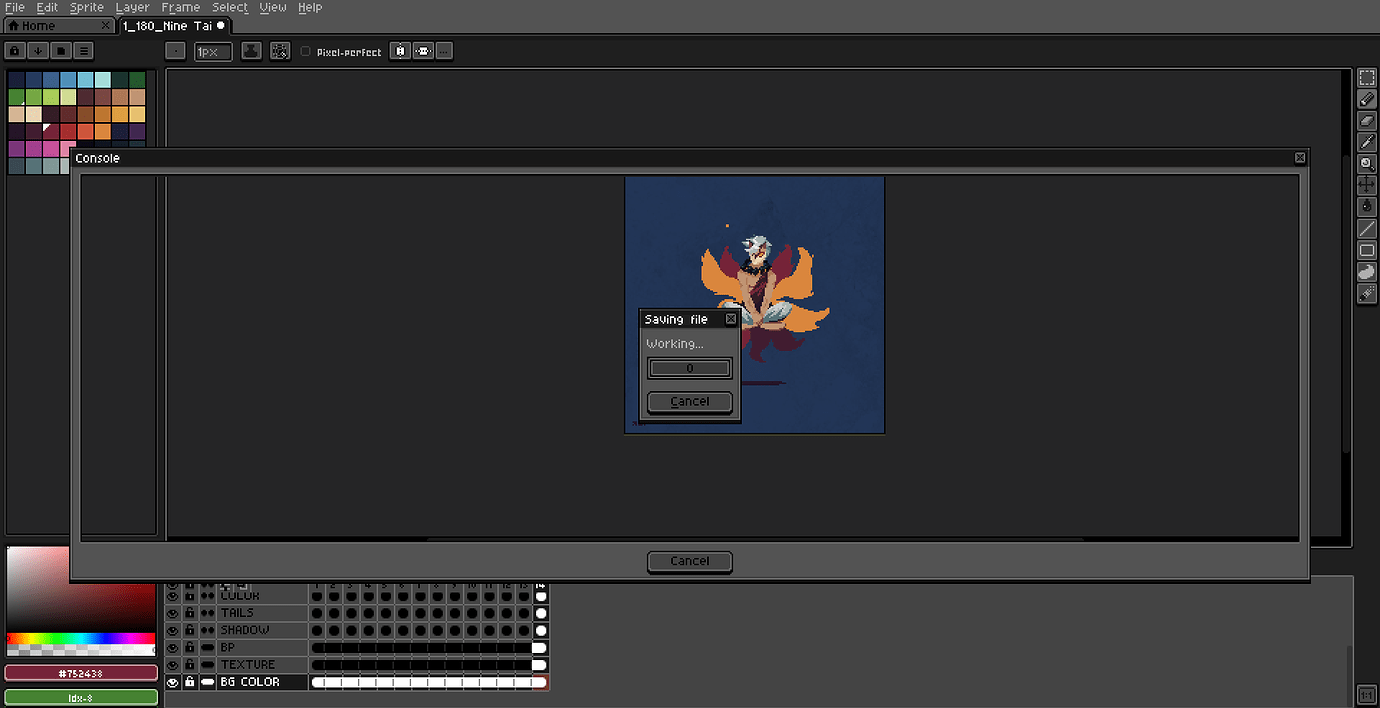The width and height of the screenshot is (1380, 708).
Task: Click Cancel at bottom of Console window
Action: (x=690, y=561)
